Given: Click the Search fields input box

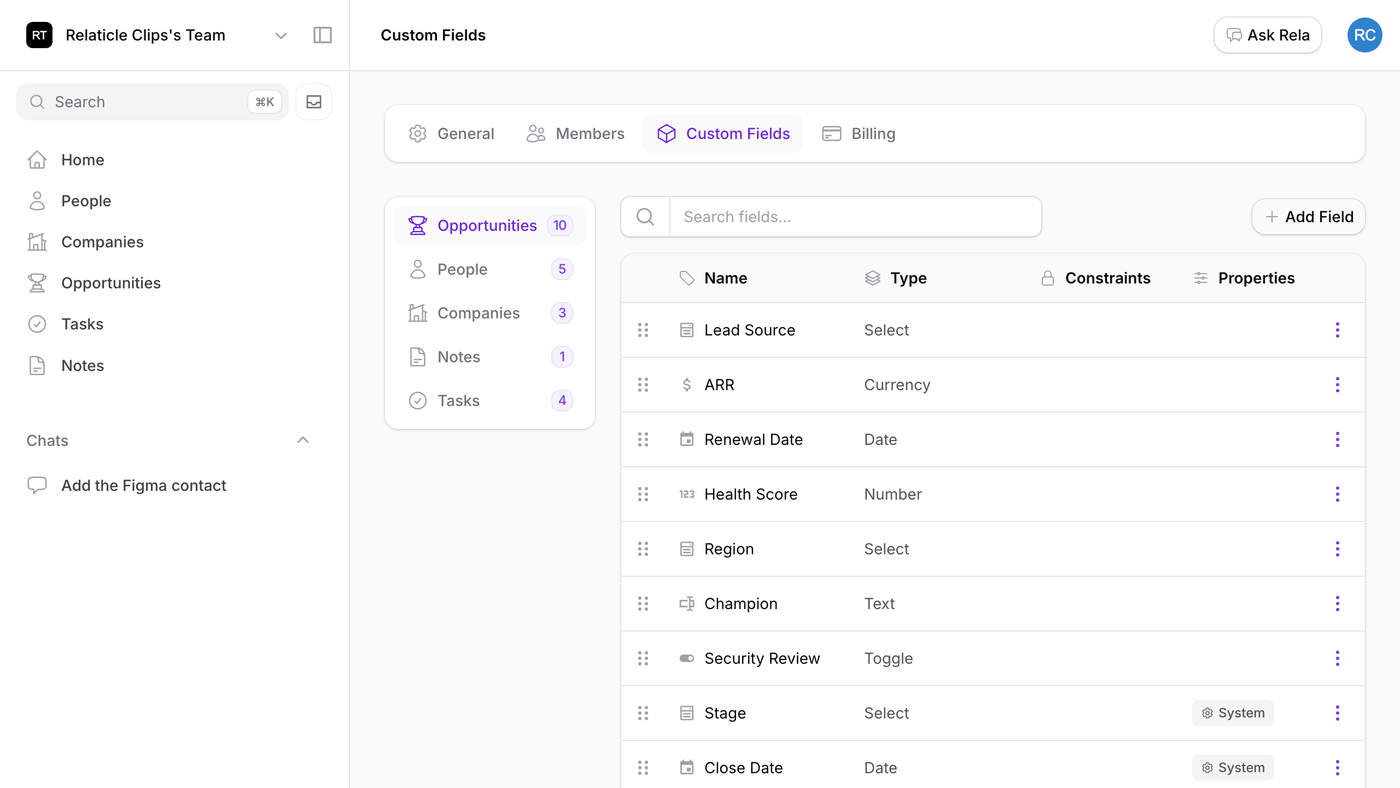Looking at the screenshot, I should (855, 217).
